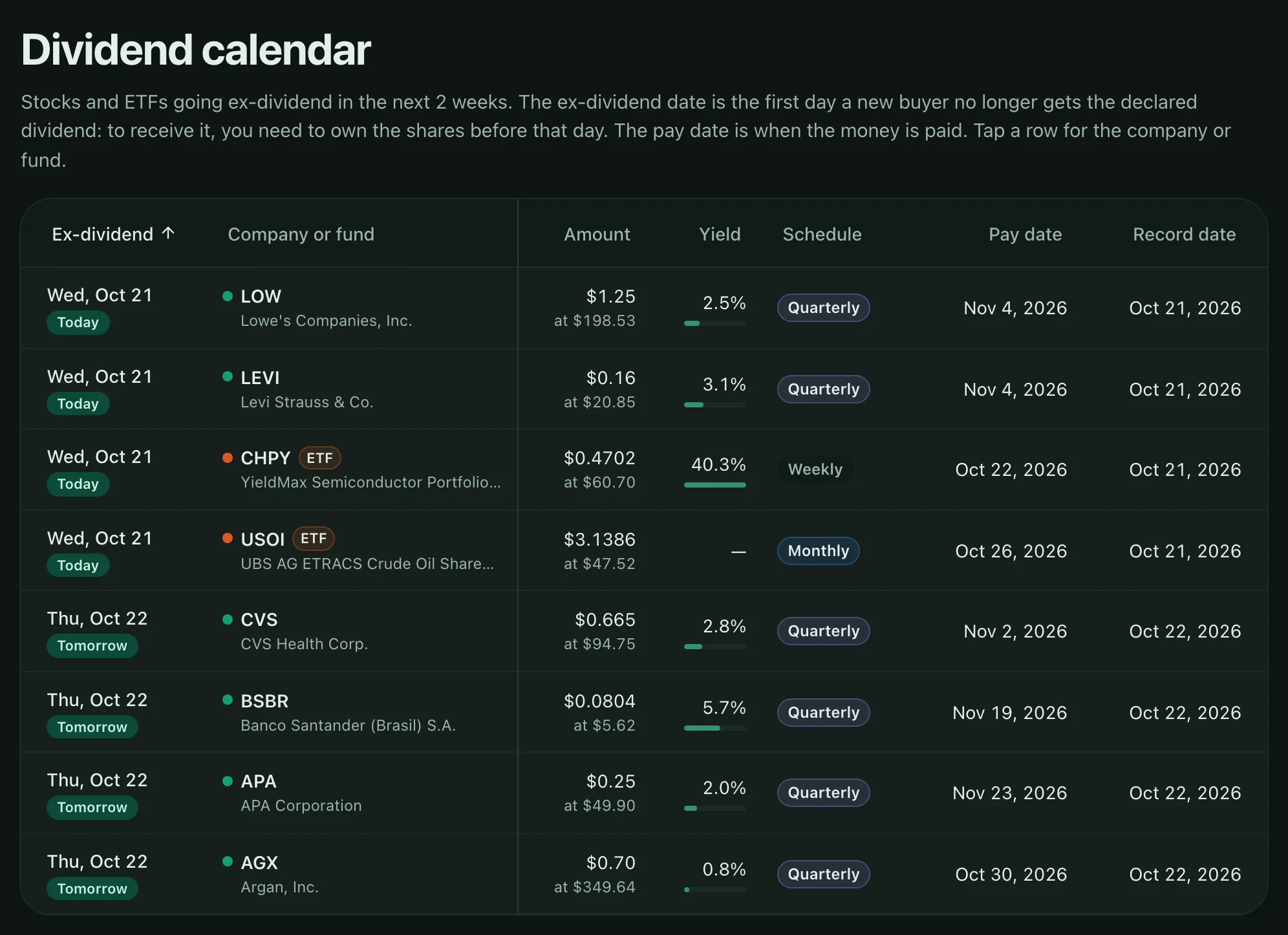This screenshot has width=1288, height=935.
Task: Click the Tomorrow badge in the AGX row
Action: (x=92, y=888)
